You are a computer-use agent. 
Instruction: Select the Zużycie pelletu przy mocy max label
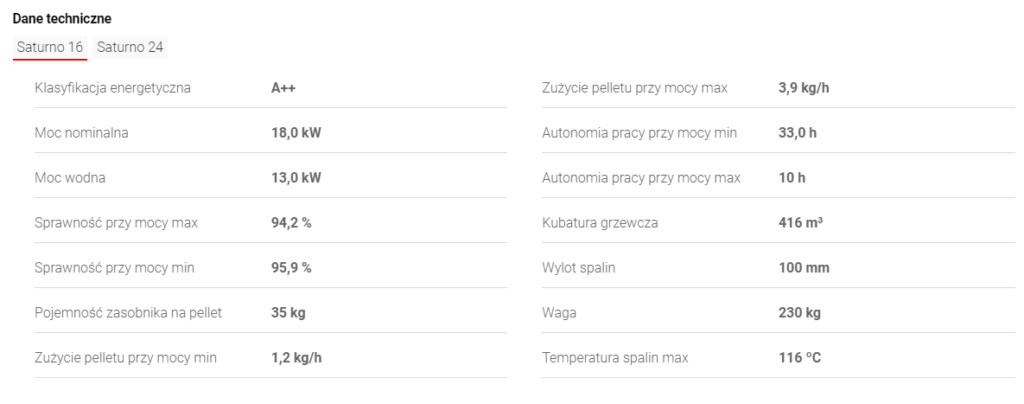click(634, 88)
